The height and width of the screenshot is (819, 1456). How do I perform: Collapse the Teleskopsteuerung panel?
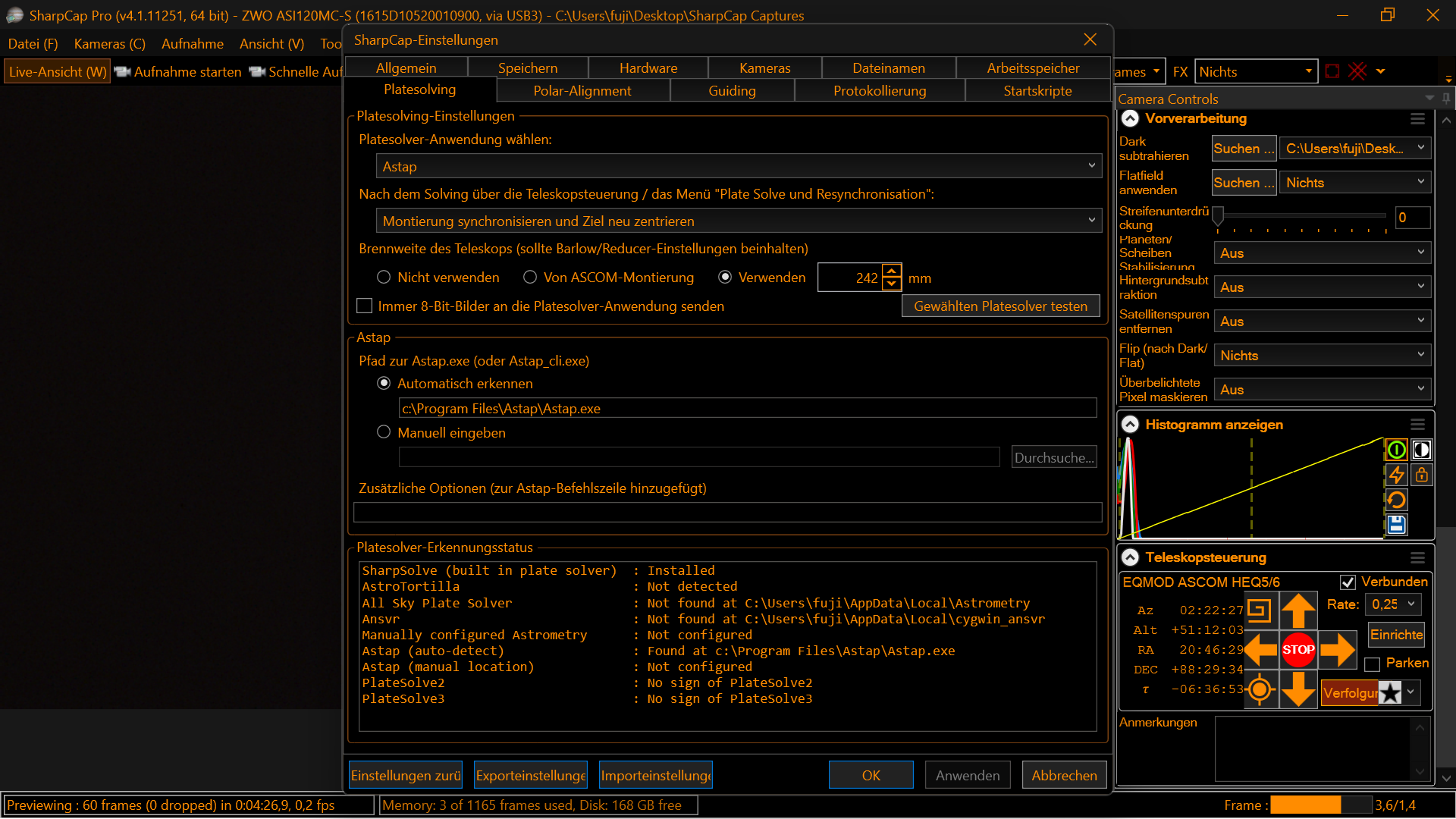pyautogui.click(x=1130, y=557)
